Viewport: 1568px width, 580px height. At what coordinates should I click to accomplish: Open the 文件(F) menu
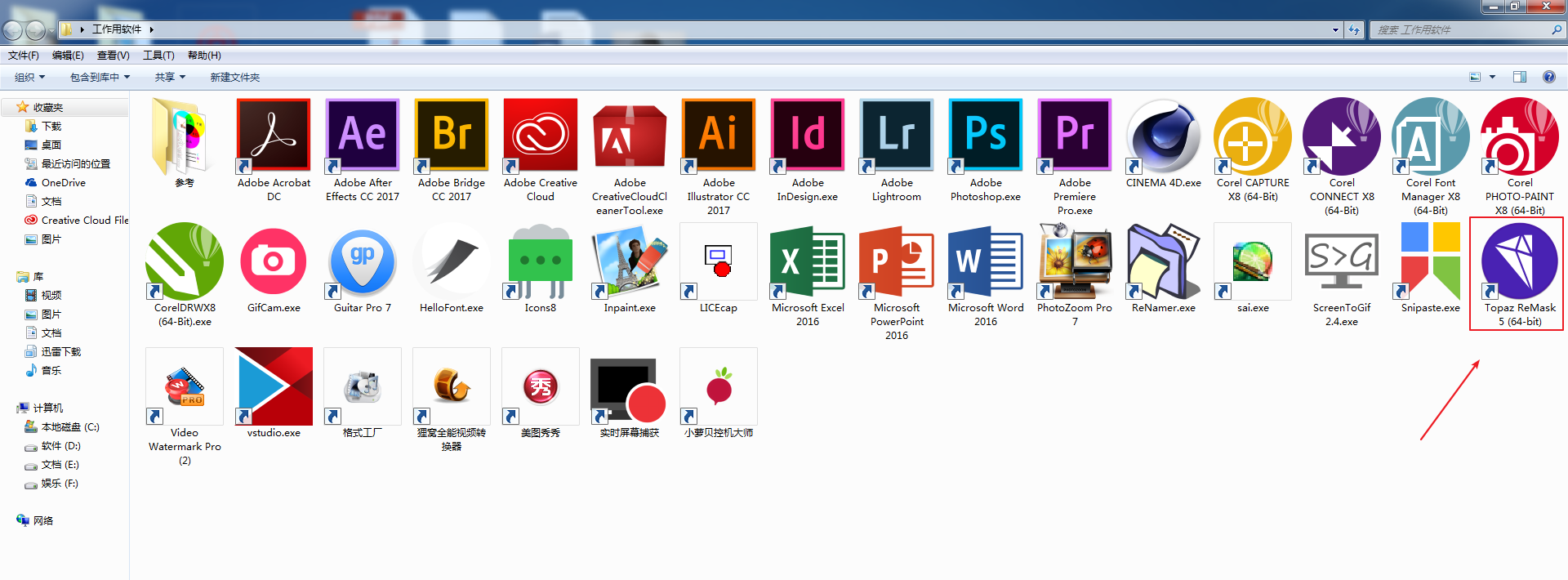[24, 56]
